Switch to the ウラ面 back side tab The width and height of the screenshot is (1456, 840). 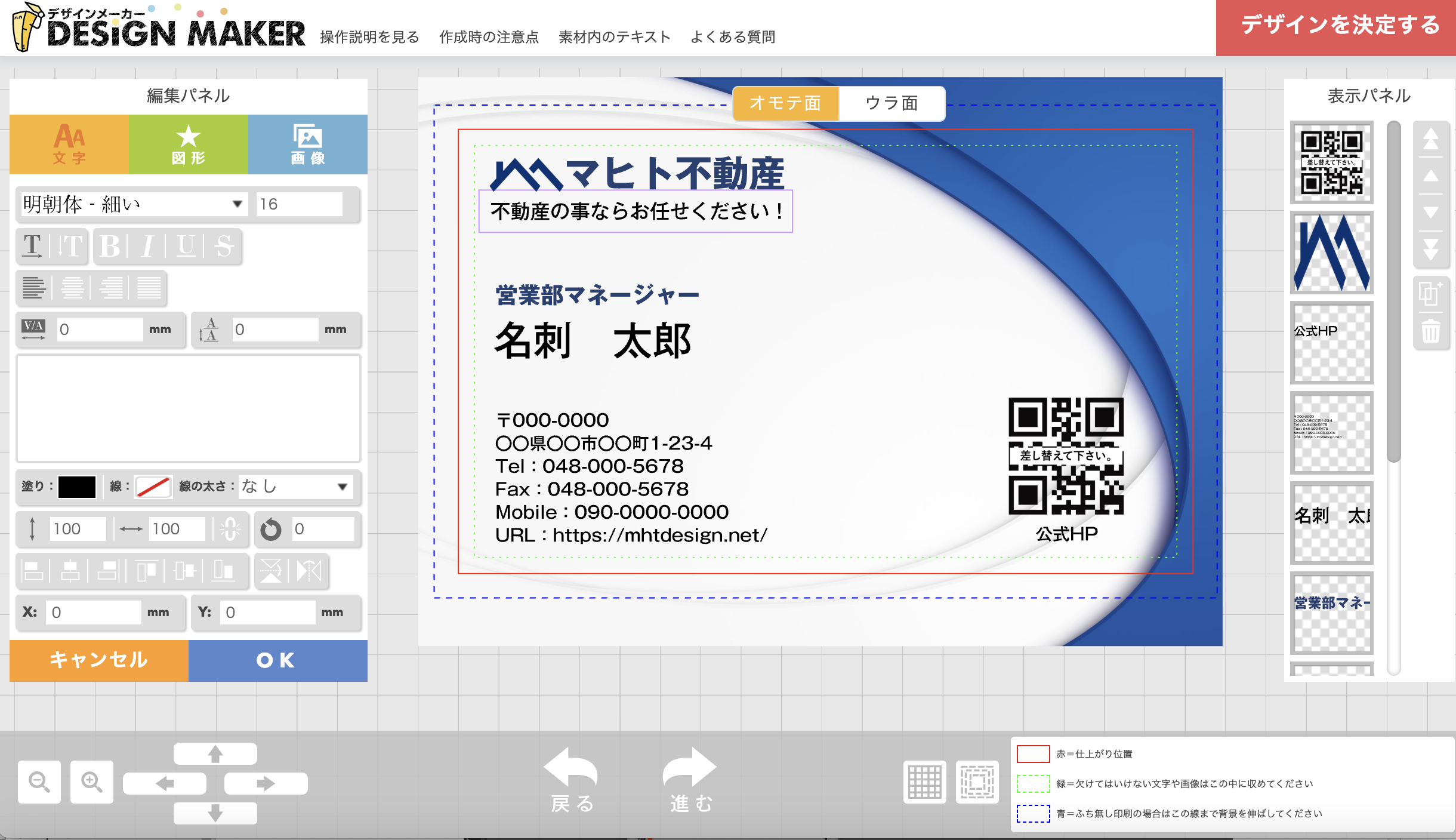pos(892,103)
